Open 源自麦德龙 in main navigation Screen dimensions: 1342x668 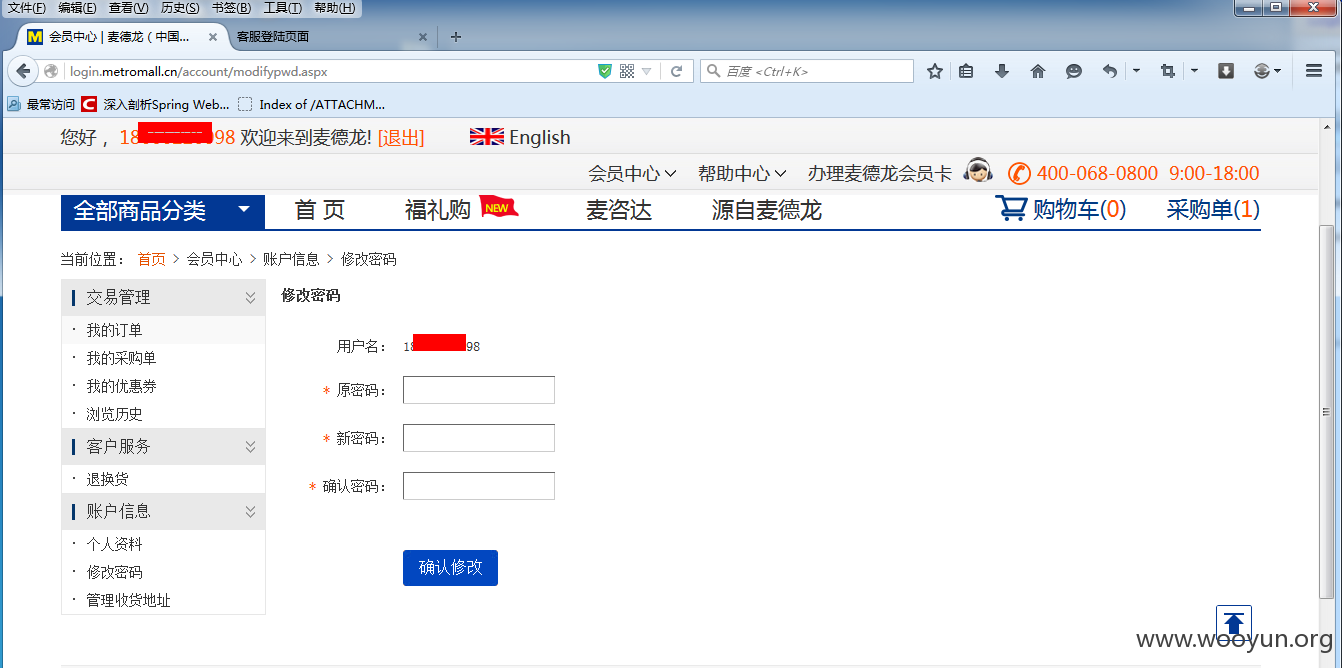(767, 210)
